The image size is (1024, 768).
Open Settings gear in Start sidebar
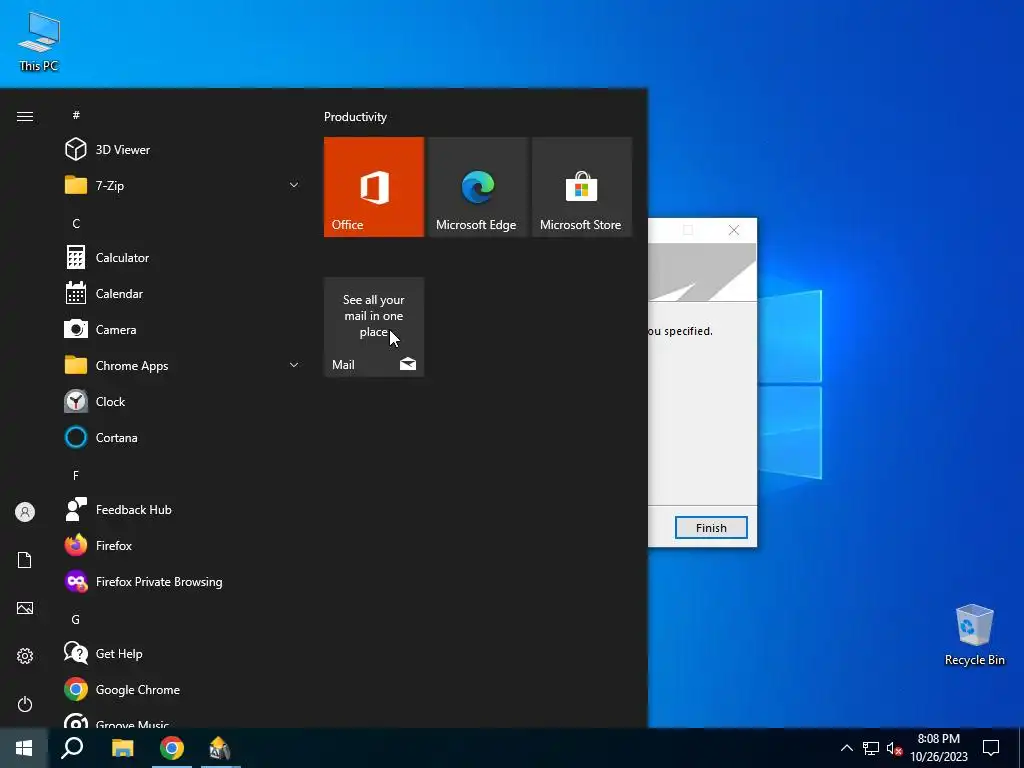25,656
